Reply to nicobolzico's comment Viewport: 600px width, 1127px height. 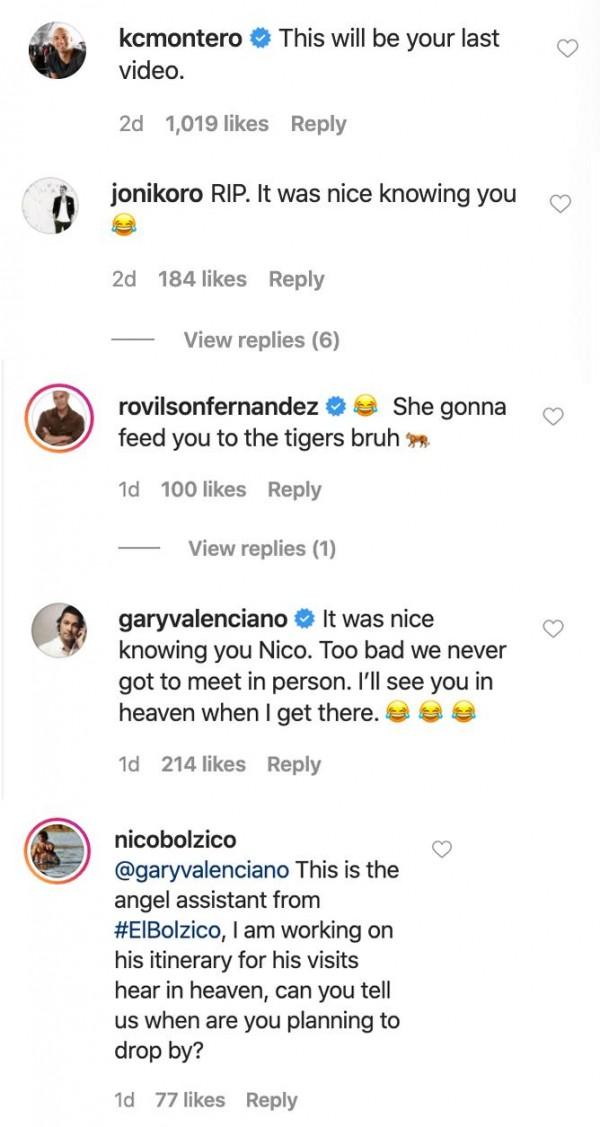[271, 1100]
